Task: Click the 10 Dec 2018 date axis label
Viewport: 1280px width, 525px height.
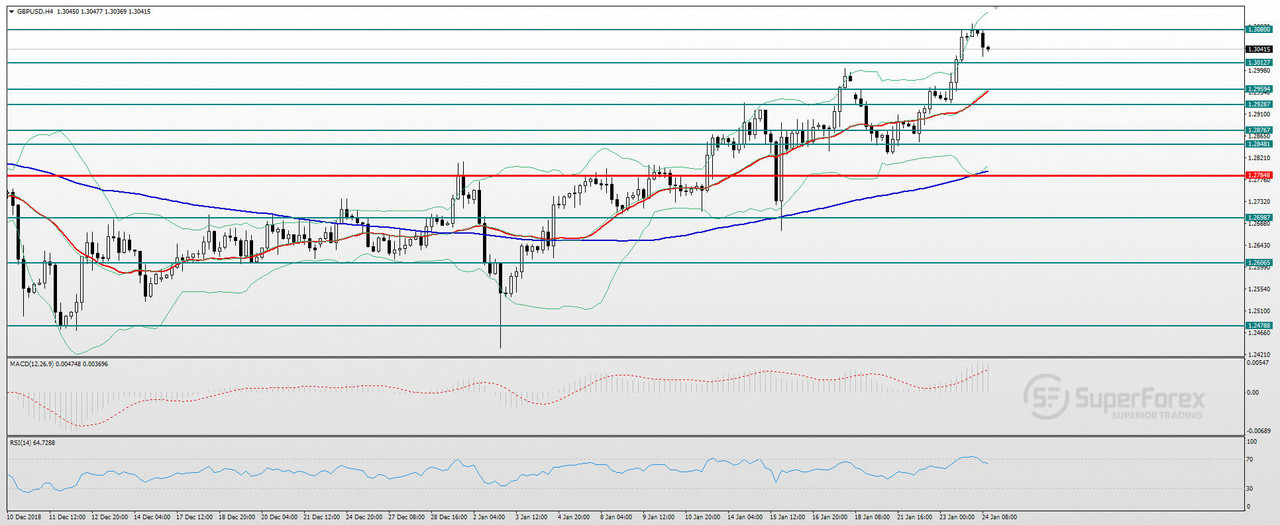Action: [x=24, y=518]
